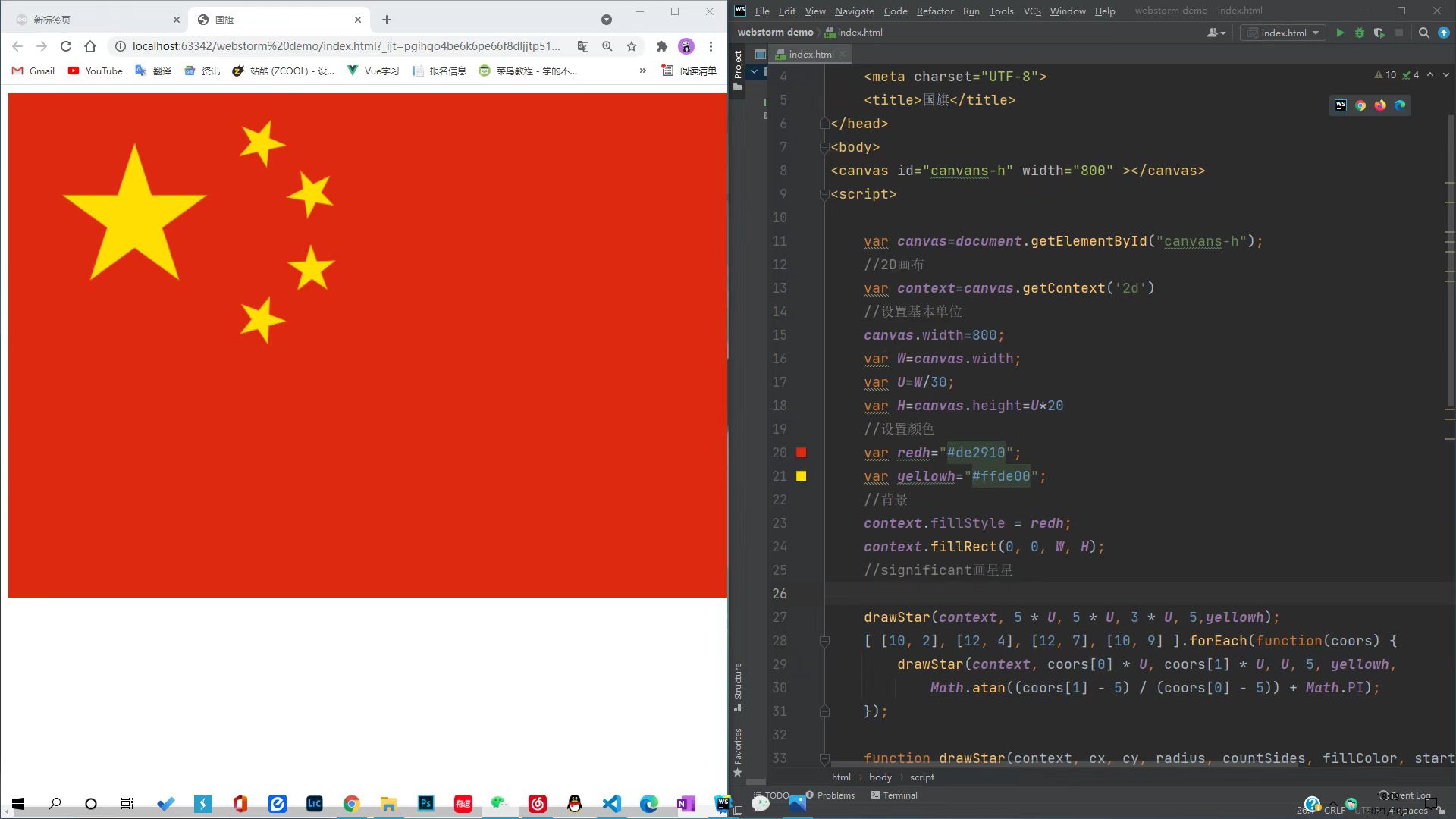Open the index.html run configuration dropdown

pyautogui.click(x=1283, y=33)
